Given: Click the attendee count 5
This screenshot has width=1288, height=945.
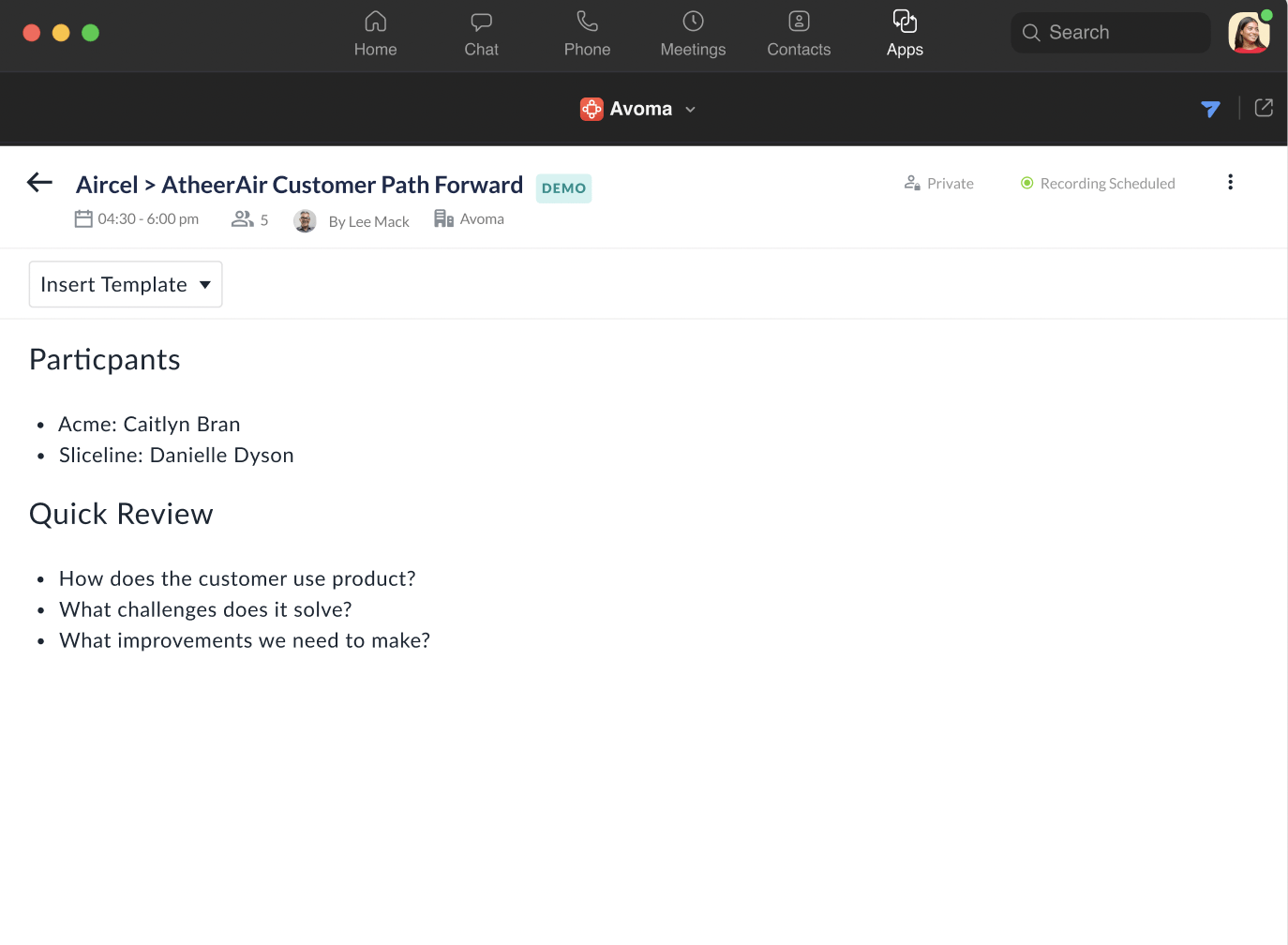Looking at the screenshot, I should pos(264,220).
